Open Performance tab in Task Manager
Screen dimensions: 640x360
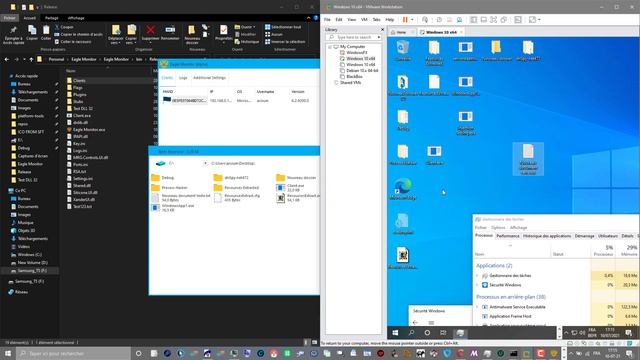tap(507, 236)
